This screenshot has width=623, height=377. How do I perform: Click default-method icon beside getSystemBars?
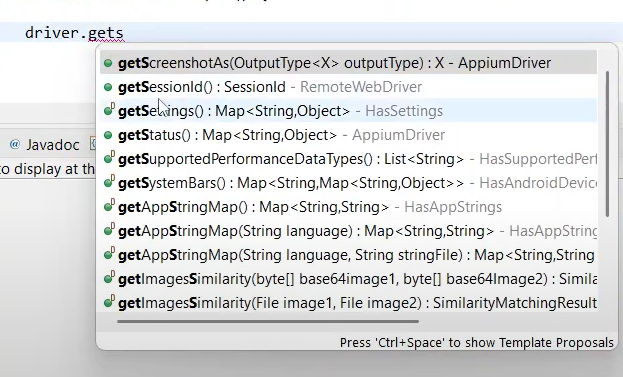pyautogui.click(x=109, y=182)
